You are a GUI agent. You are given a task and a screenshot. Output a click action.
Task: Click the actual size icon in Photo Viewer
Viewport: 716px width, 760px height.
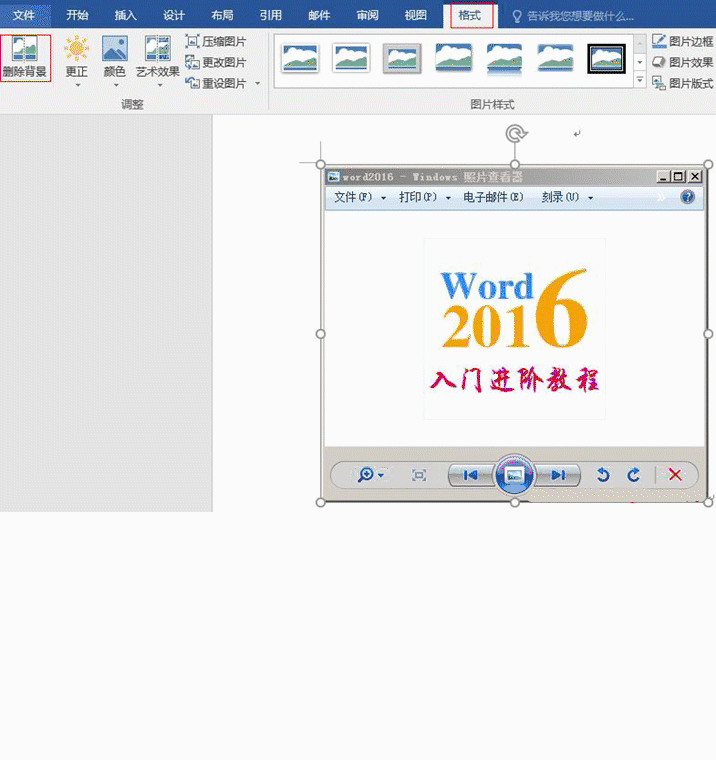point(419,475)
